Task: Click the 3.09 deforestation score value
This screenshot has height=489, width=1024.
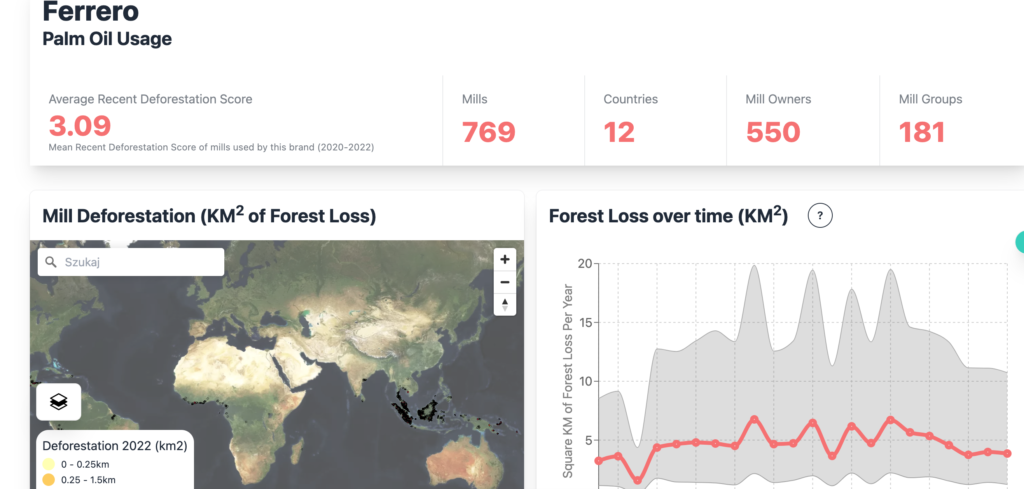Action: pyautogui.click(x=80, y=126)
